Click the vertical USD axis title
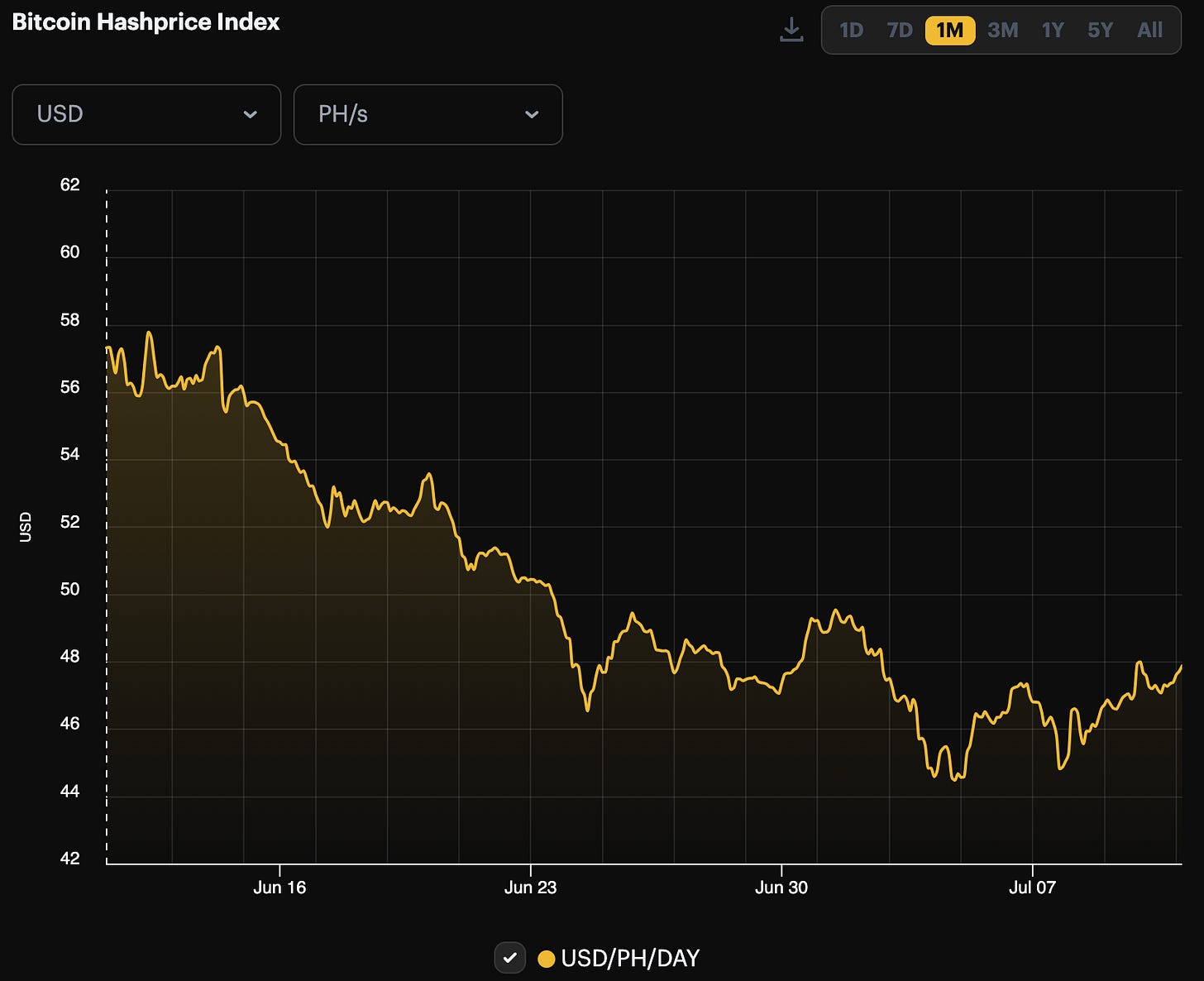Viewport: 1204px width, 981px height. pyautogui.click(x=26, y=527)
